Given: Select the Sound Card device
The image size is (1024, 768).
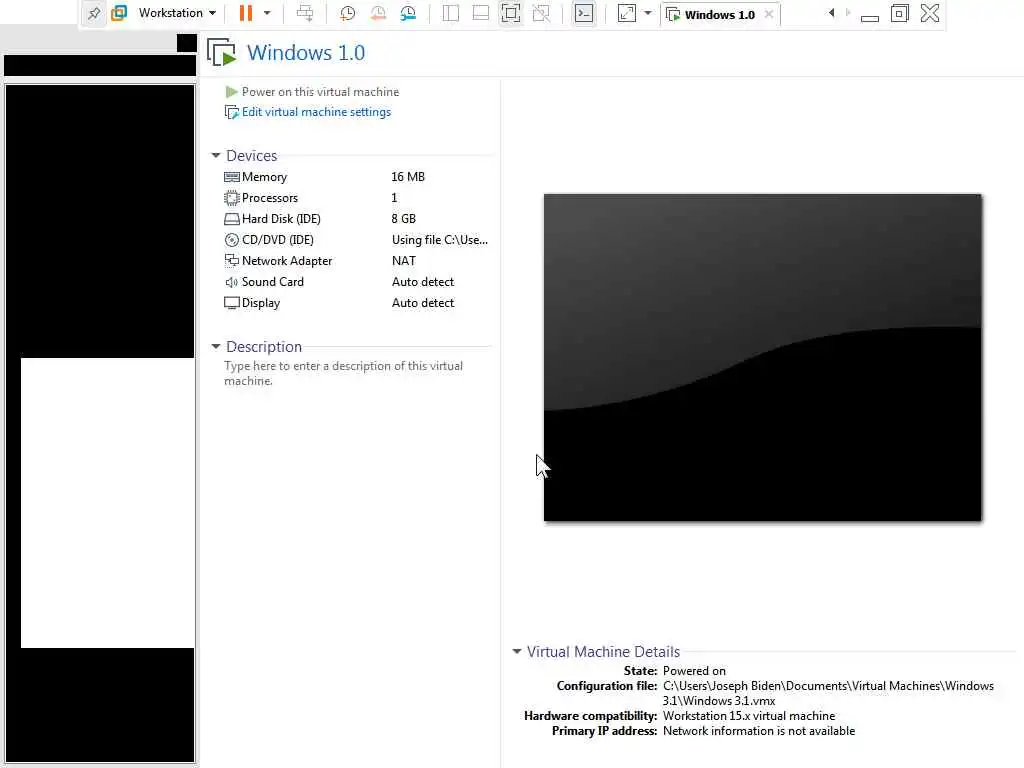Looking at the screenshot, I should (x=356, y=282).
